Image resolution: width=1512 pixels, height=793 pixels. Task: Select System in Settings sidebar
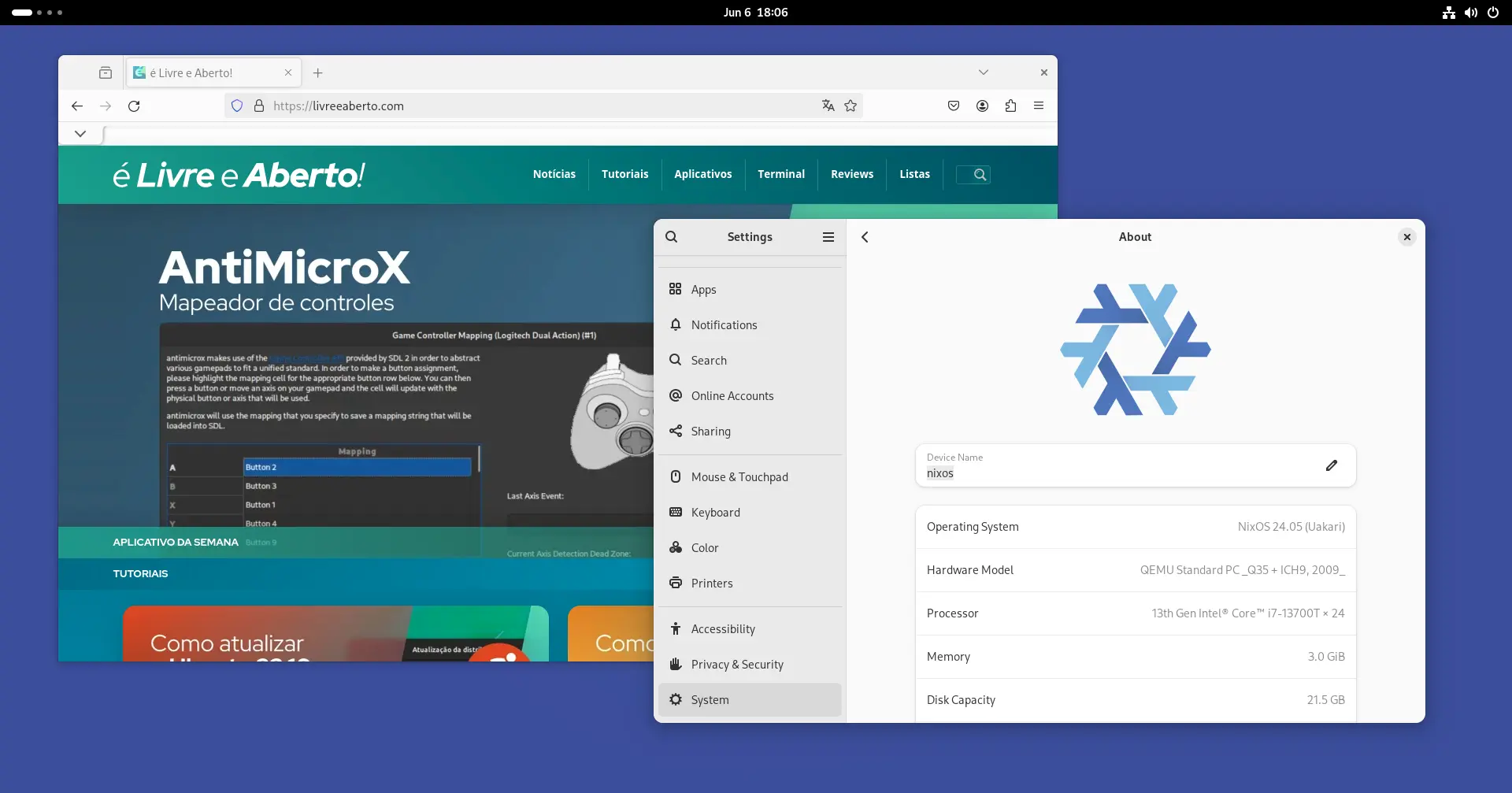(750, 699)
